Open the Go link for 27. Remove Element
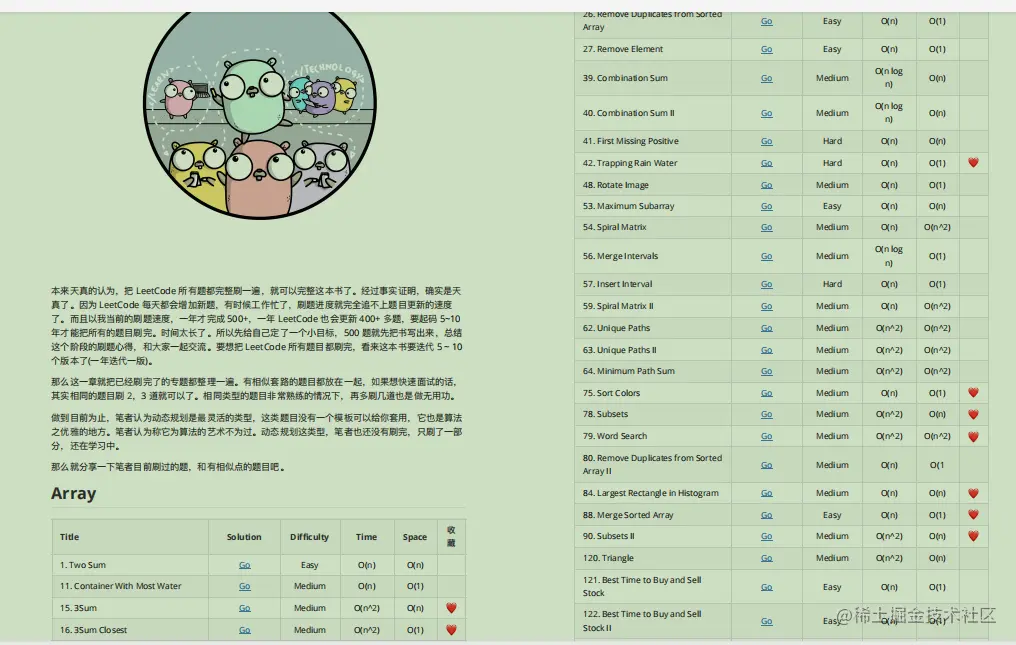Screen dimensions: 1016x645 pyautogui.click(x=767, y=49)
